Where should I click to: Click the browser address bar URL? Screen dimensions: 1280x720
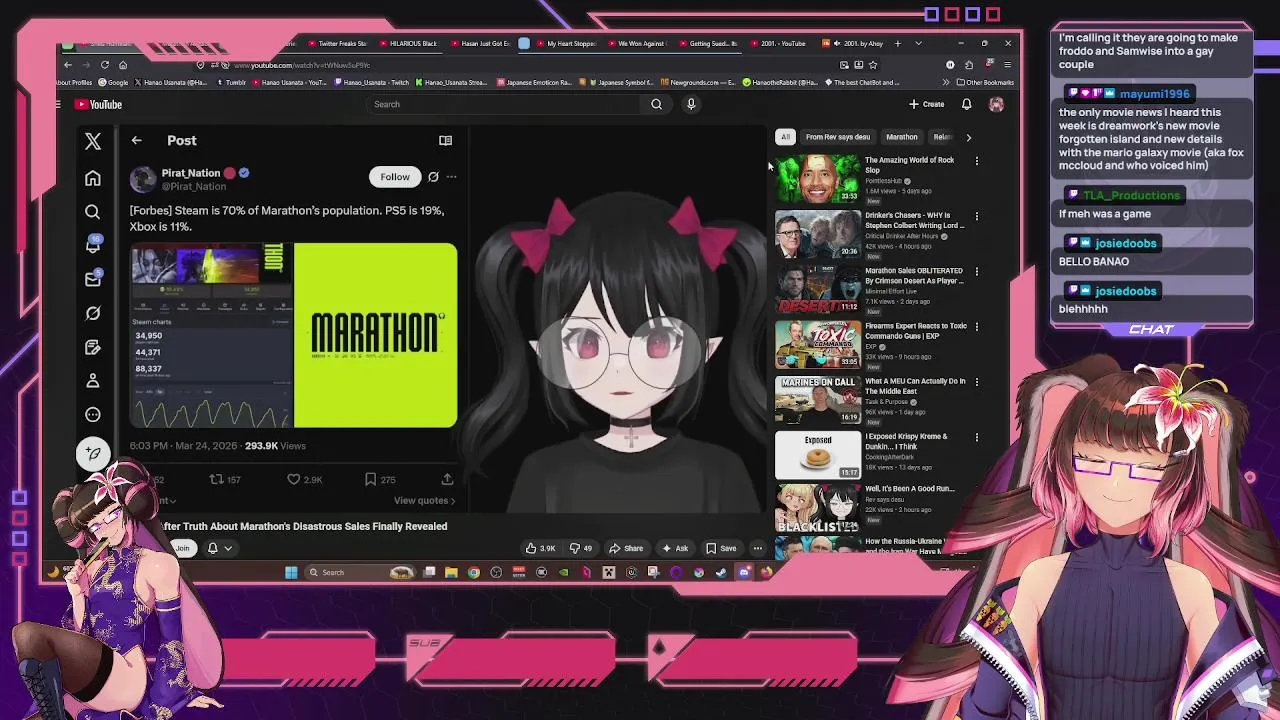point(302,65)
